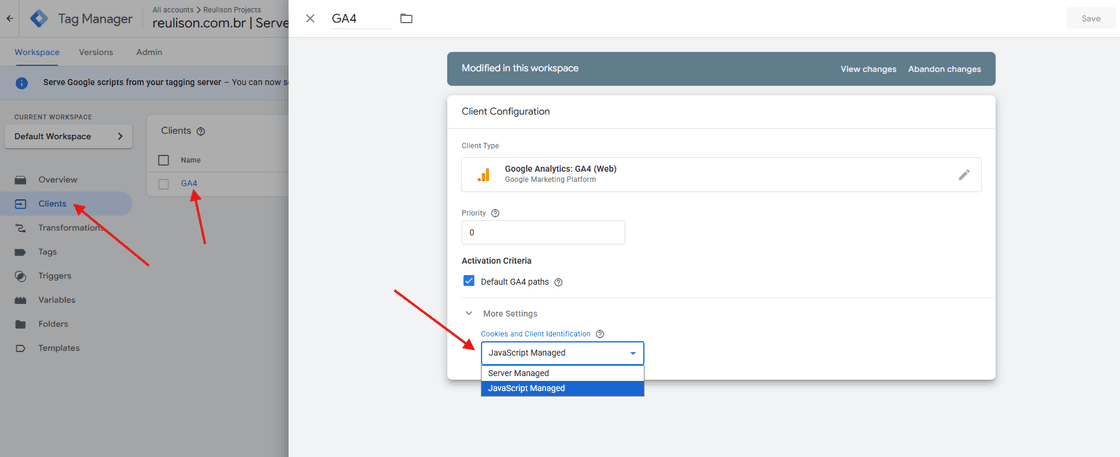Open Transformations in the sidebar
Image resolution: width=1120 pixels, height=457 pixels.
point(70,228)
